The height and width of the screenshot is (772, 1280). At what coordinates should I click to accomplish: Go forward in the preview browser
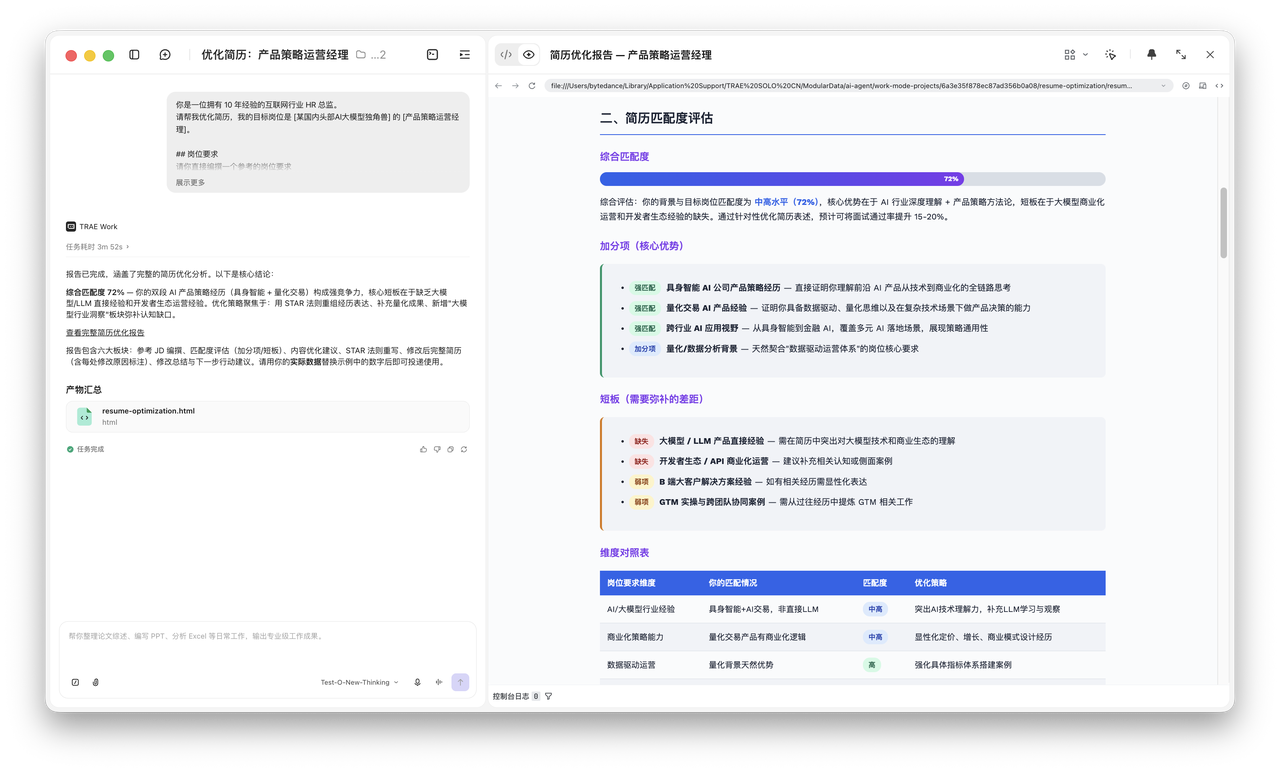click(515, 86)
